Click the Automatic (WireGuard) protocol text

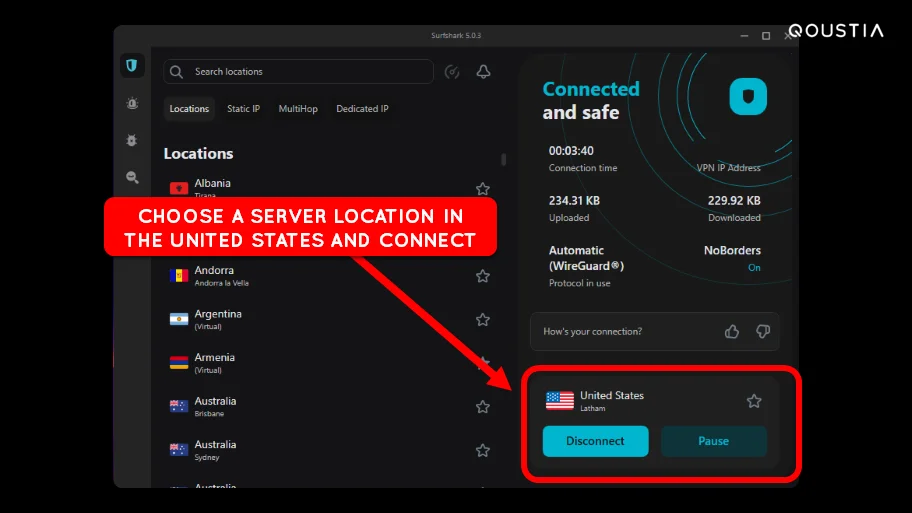pyautogui.click(x=586, y=258)
